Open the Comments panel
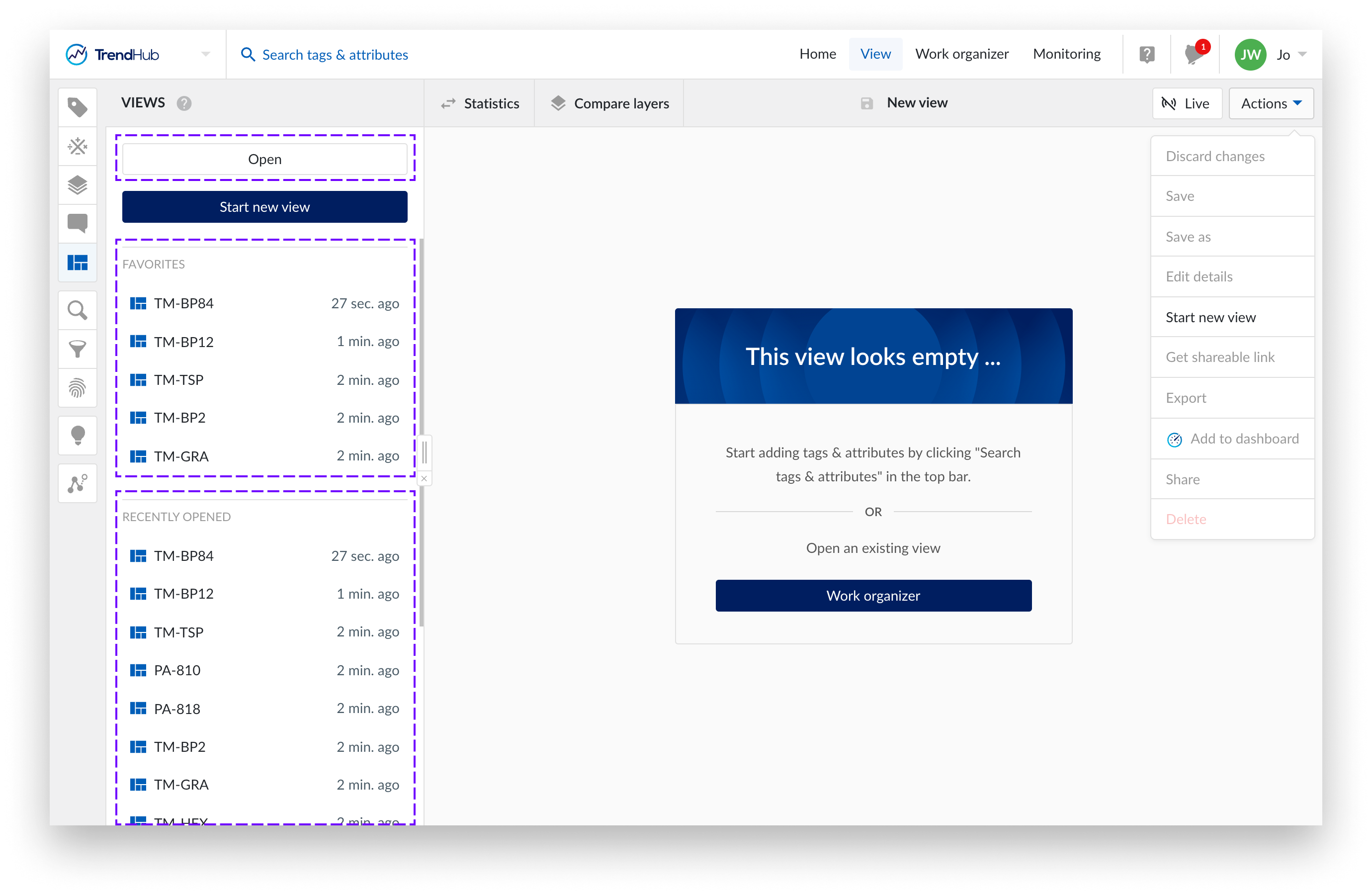The width and height of the screenshot is (1372, 895). (78, 224)
